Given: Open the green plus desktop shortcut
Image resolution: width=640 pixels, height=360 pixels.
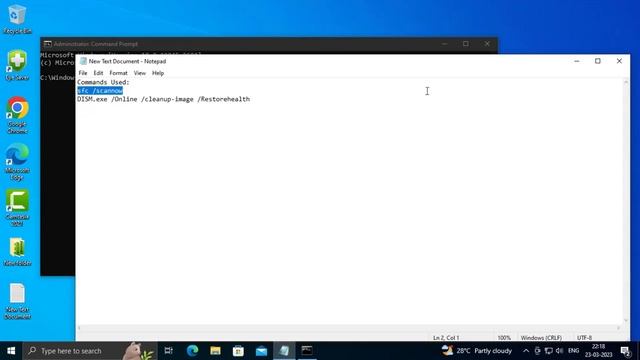Looking at the screenshot, I should coord(17,65).
